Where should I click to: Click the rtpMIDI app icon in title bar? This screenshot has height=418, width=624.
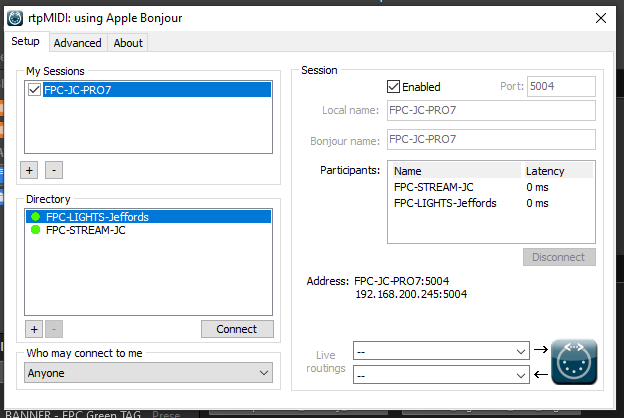15,18
